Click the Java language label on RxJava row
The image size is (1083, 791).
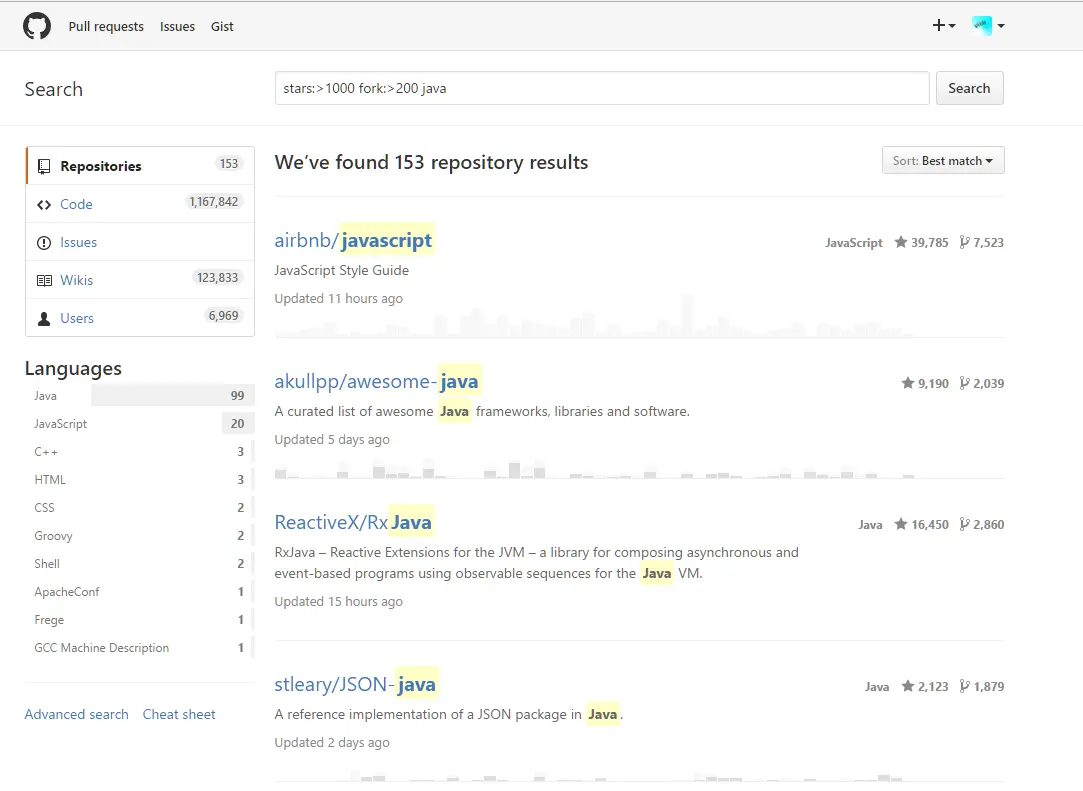click(870, 524)
